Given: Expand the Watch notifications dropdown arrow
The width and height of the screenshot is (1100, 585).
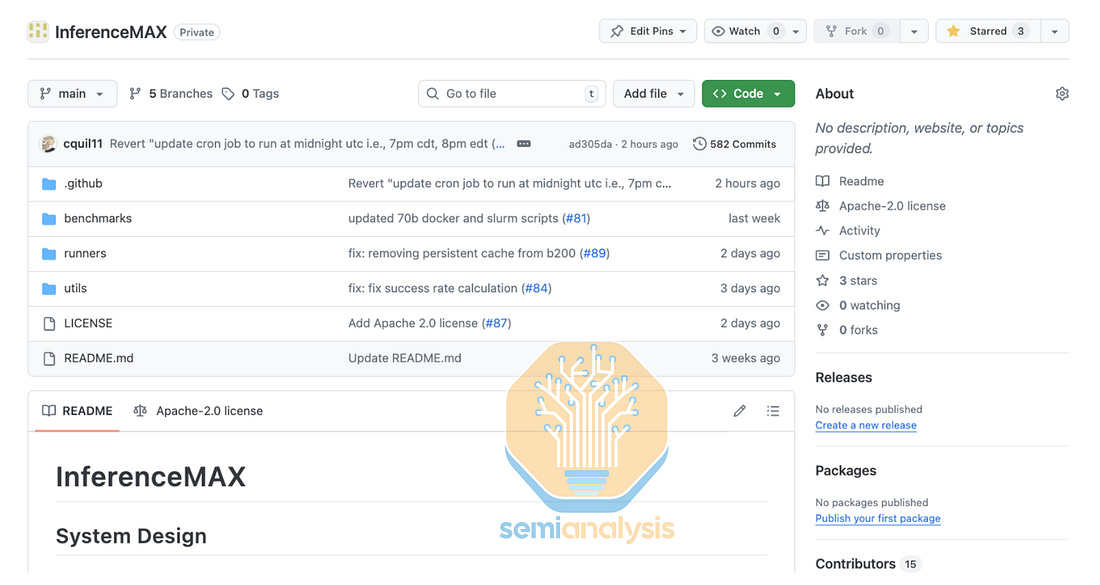Looking at the screenshot, I should click(x=796, y=32).
